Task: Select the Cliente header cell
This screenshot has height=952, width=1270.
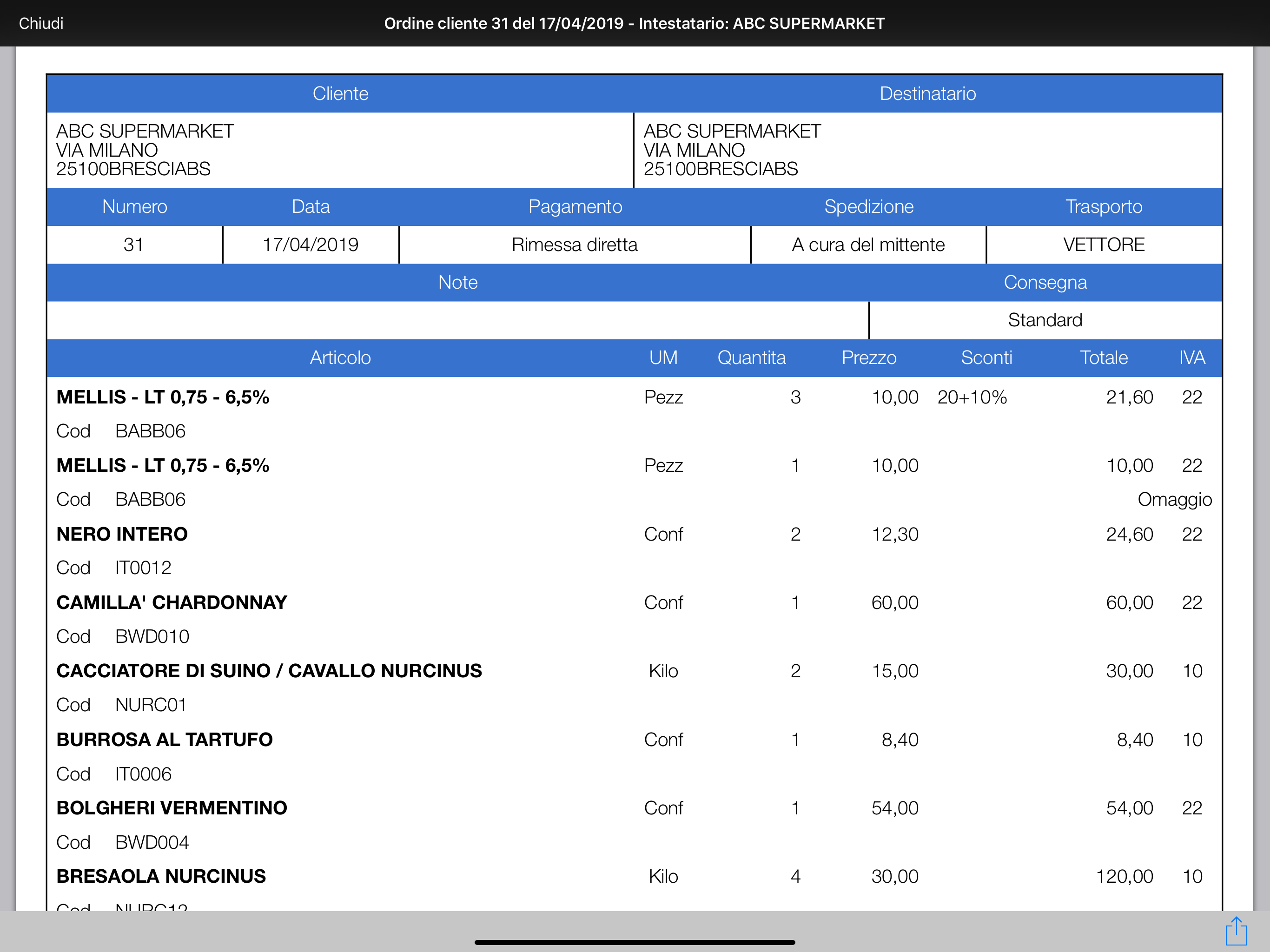Action: point(340,93)
